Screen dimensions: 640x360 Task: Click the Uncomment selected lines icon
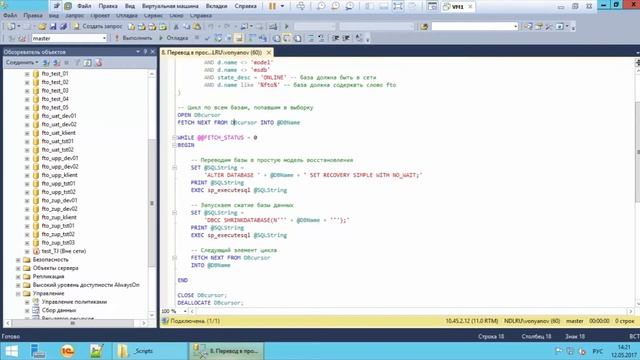pyautogui.click(x=321, y=38)
